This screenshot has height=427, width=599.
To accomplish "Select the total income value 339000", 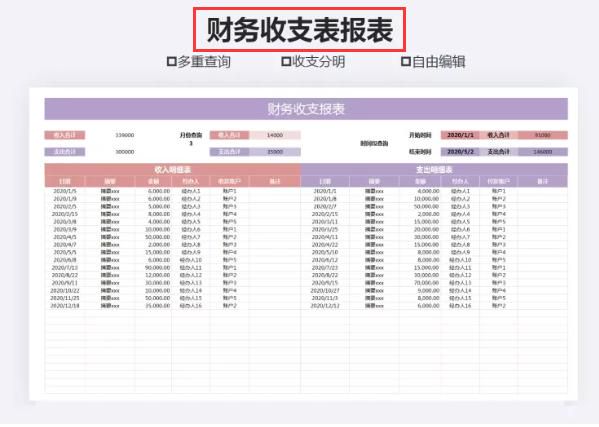I will [x=125, y=135].
